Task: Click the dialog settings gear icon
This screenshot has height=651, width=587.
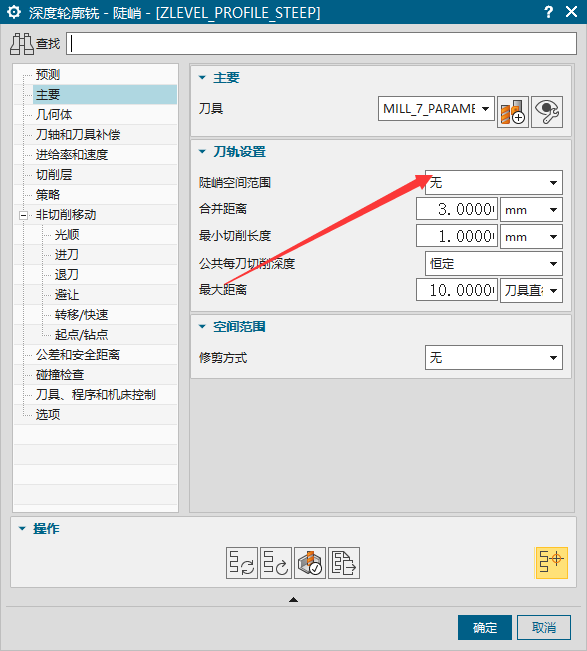Action: click(14, 12)
